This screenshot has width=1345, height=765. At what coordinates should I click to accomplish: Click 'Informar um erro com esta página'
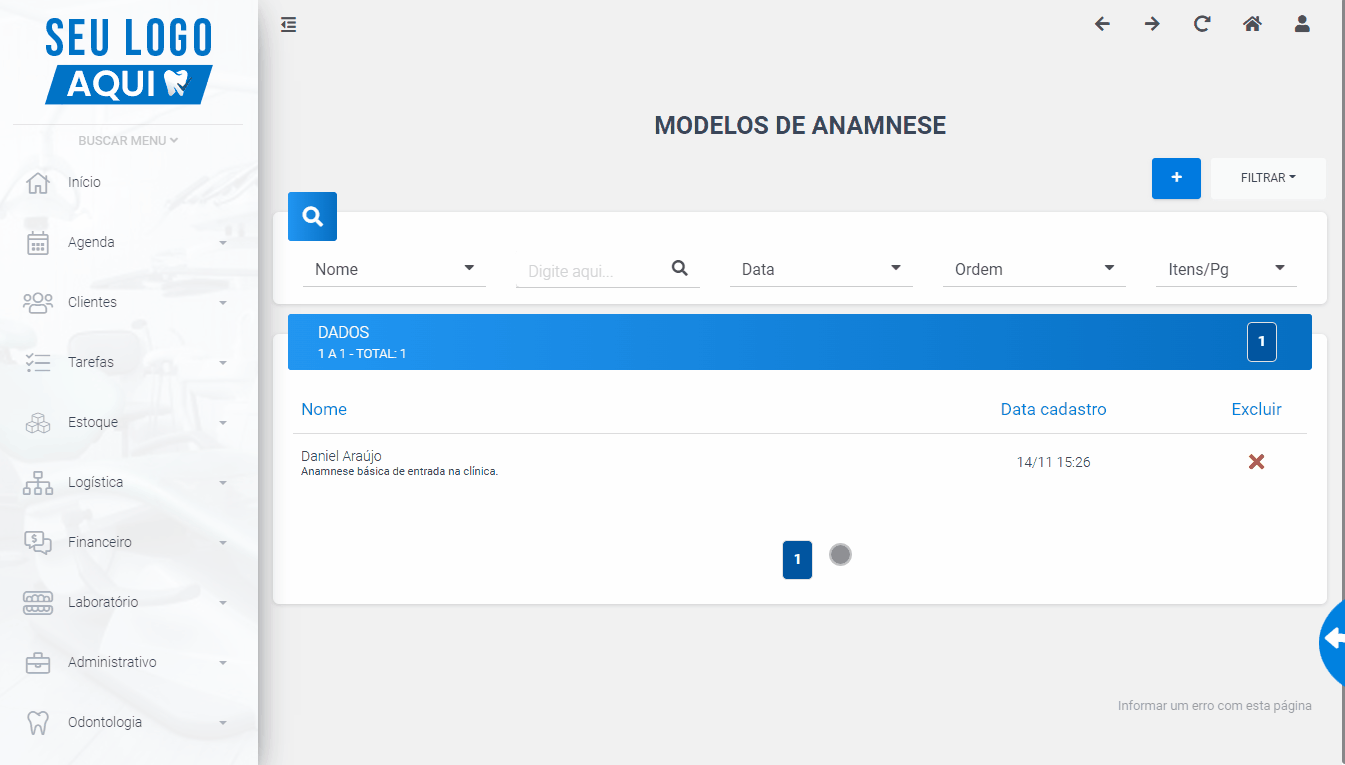coord(1215,706)
